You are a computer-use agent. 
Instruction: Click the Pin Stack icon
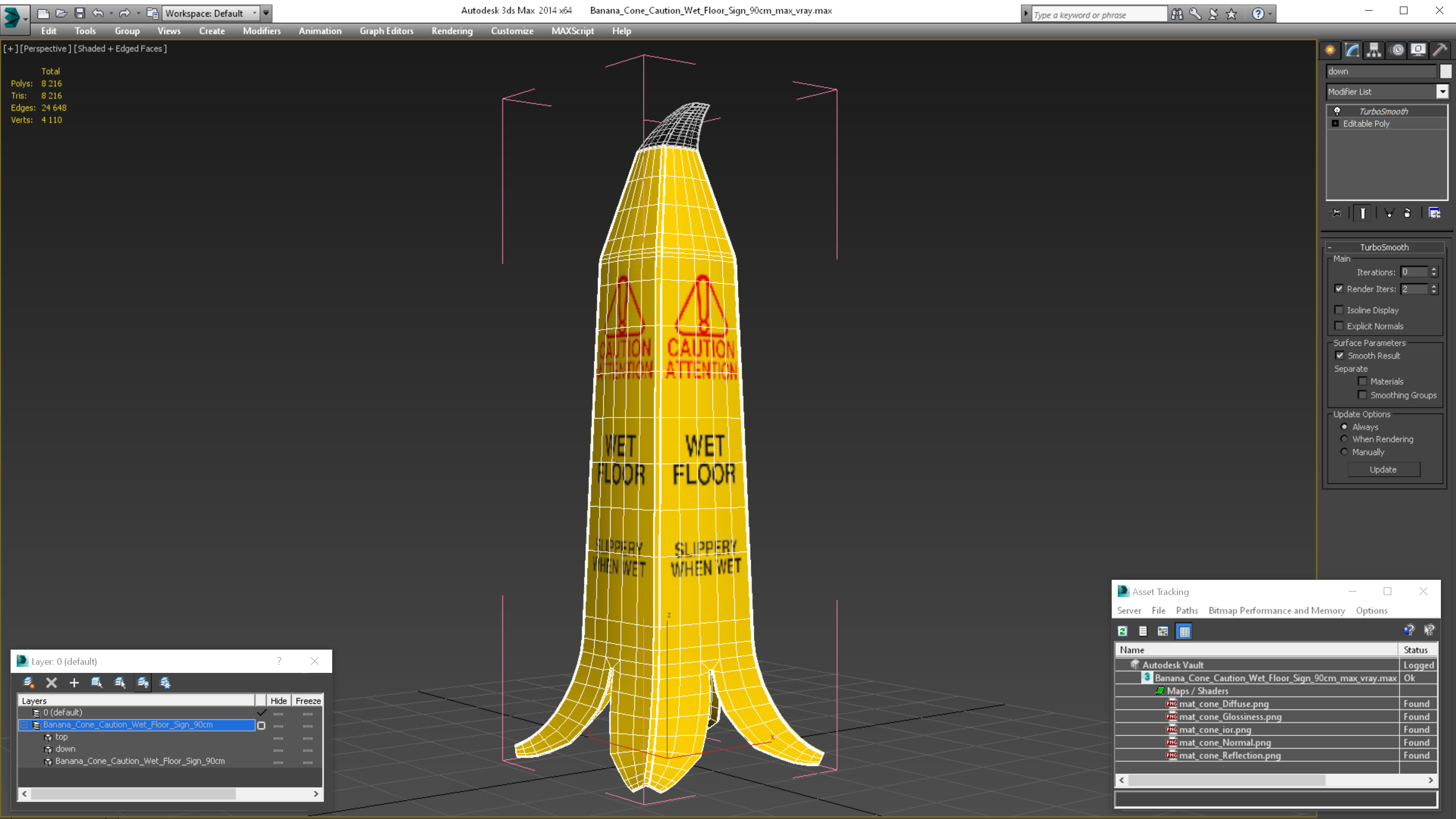point(1336,213)
